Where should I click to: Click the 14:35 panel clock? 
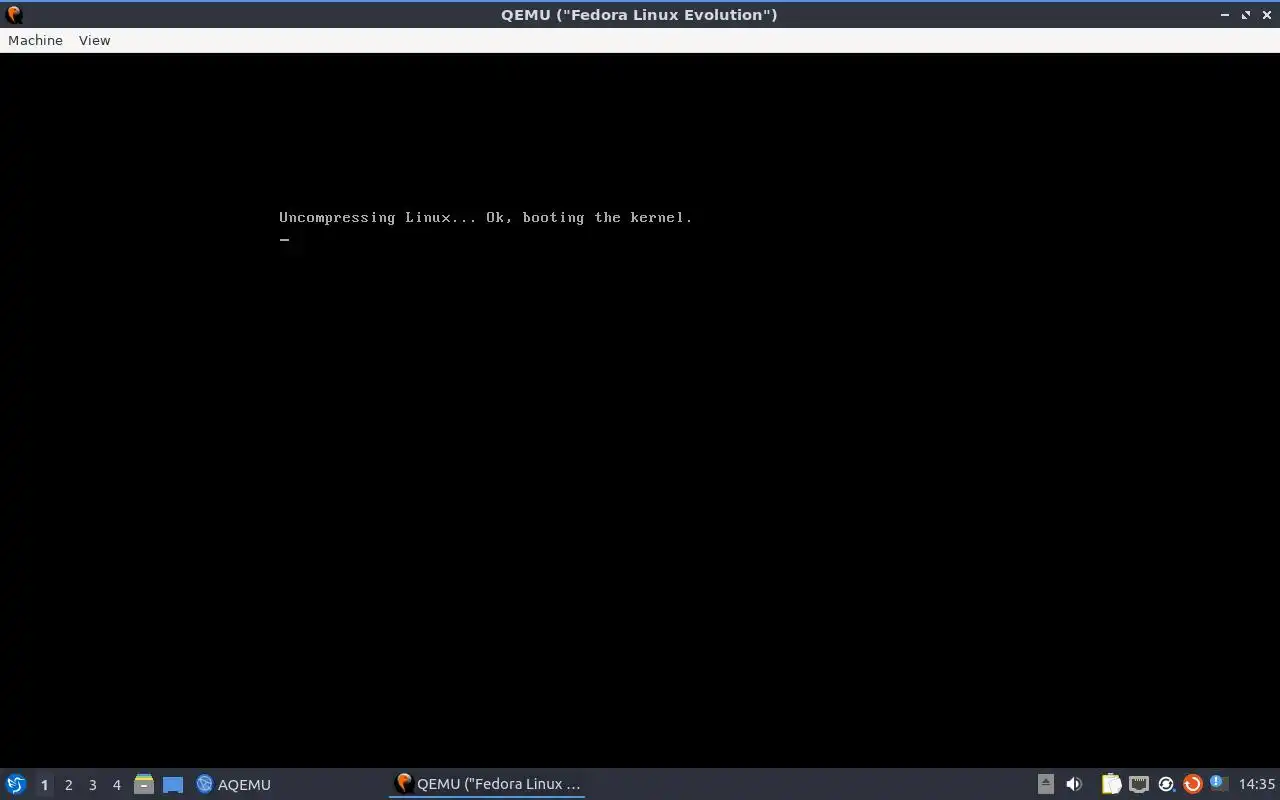point(1257,784)
